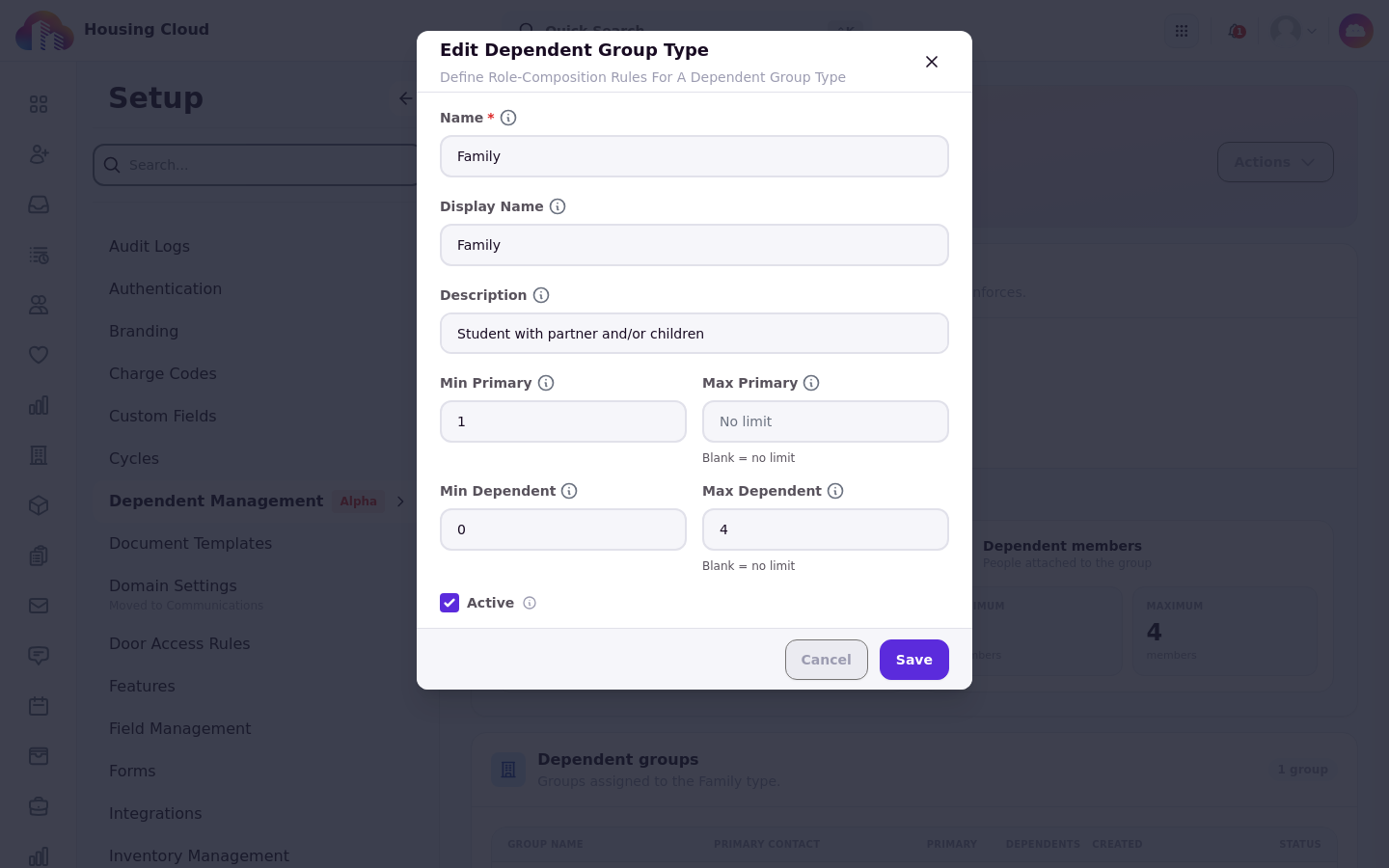Cancel editing the group type
The image size is (1389, 868).
click(x=827, y=660)
